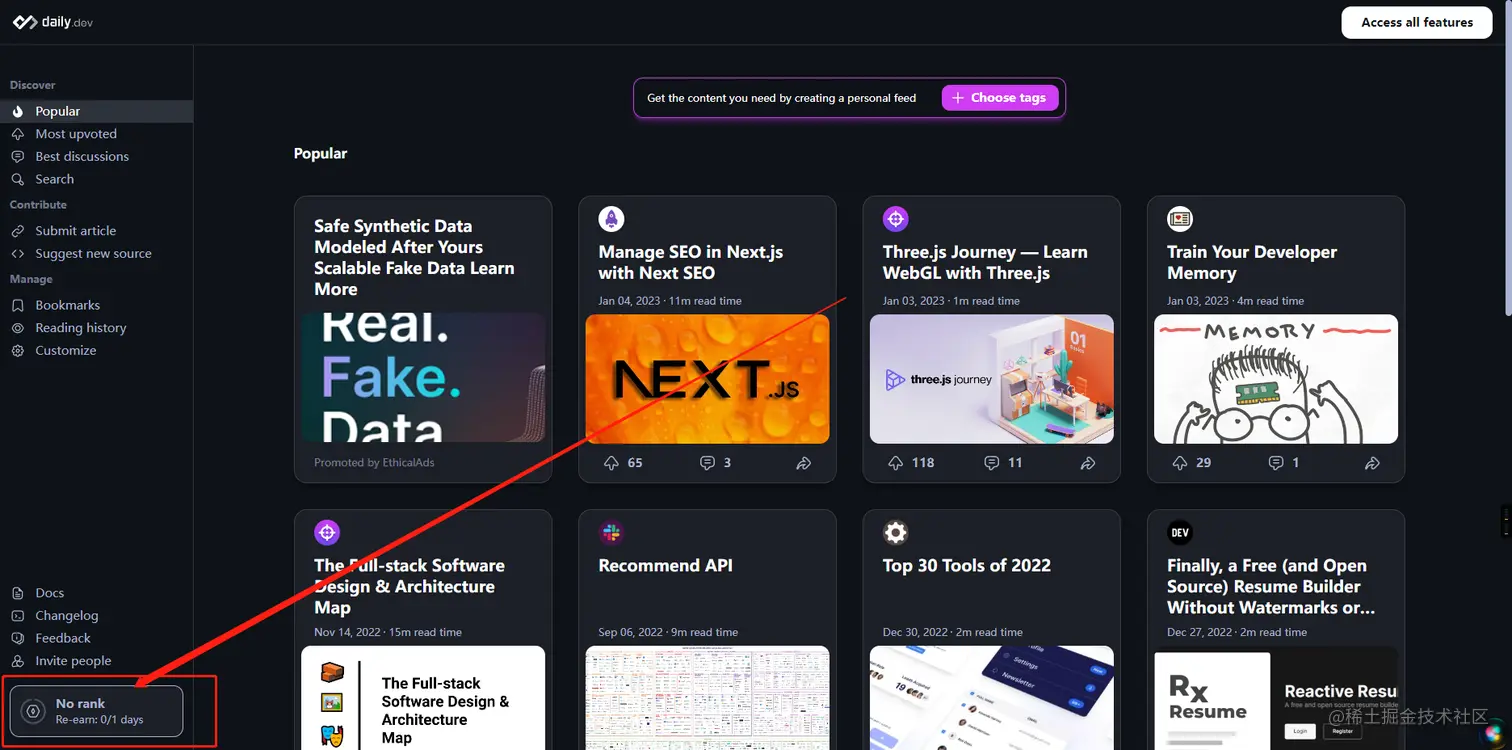The width and height of the screenshot is (1512, 750).
Task: Click source avatar on Train Your Developer Memory card
Action: (1180, 219)
